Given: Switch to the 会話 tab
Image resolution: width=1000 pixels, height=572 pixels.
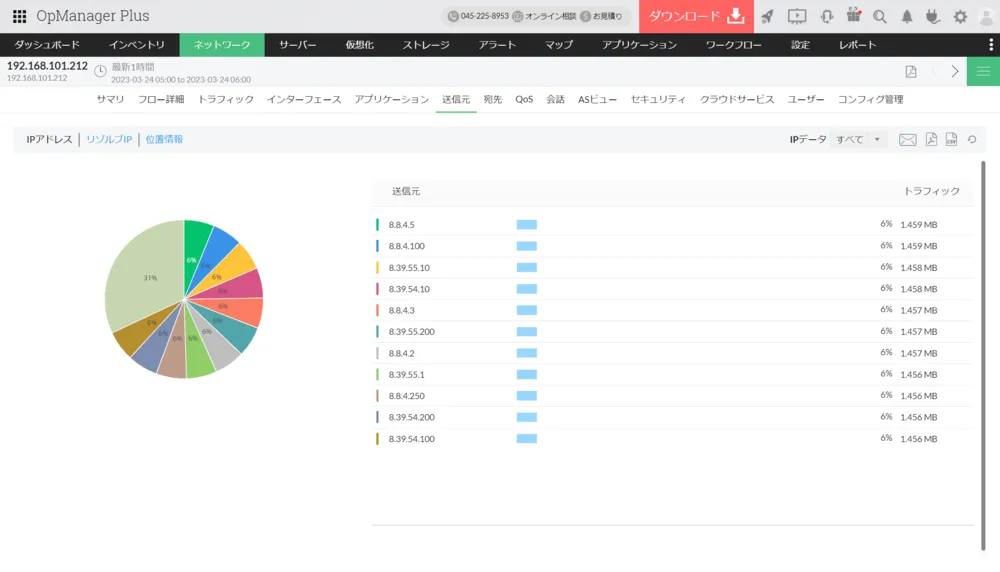Looking at the screenshot, I should (555, 99).
